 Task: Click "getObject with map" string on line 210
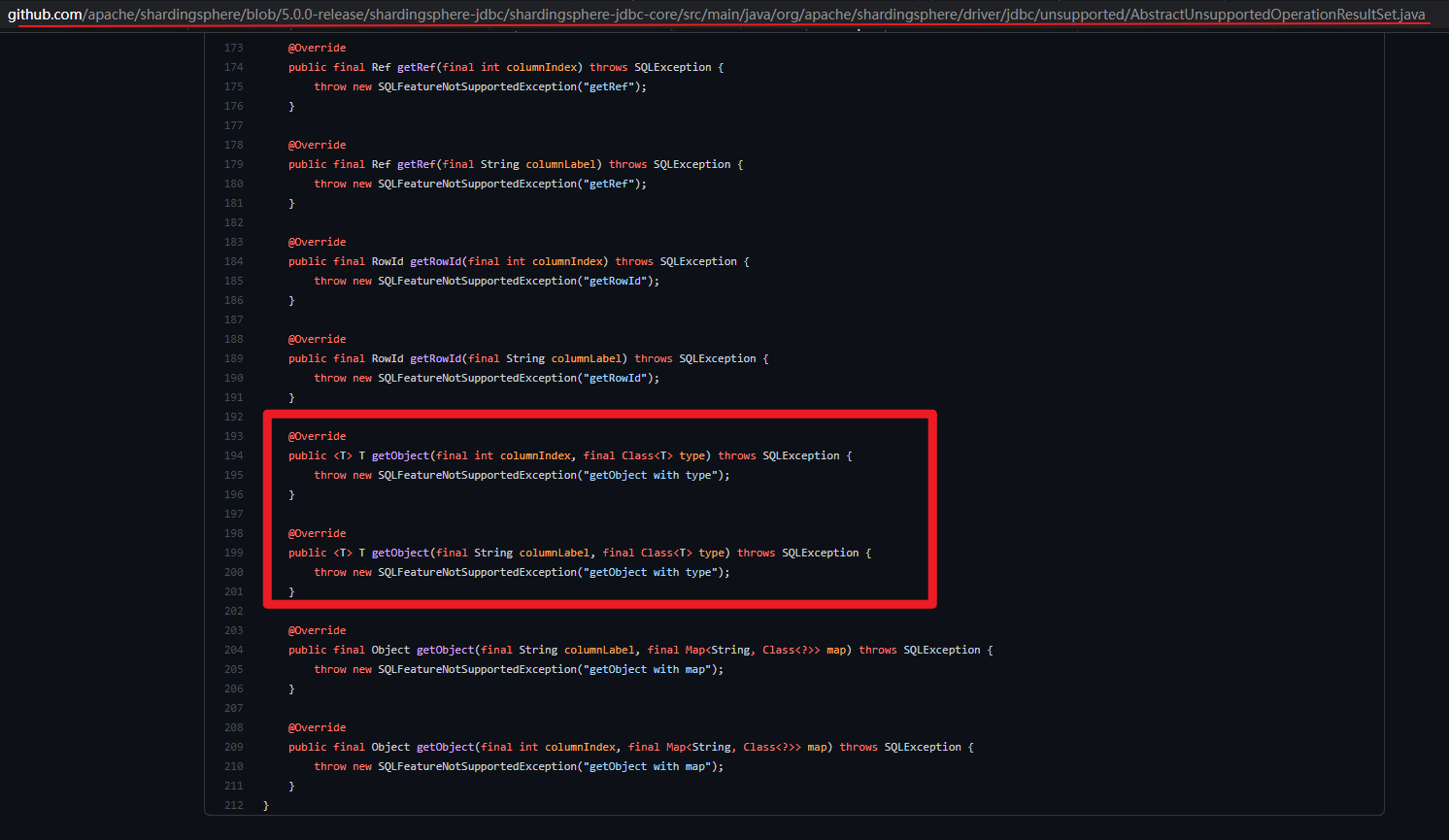coord(648,766)
